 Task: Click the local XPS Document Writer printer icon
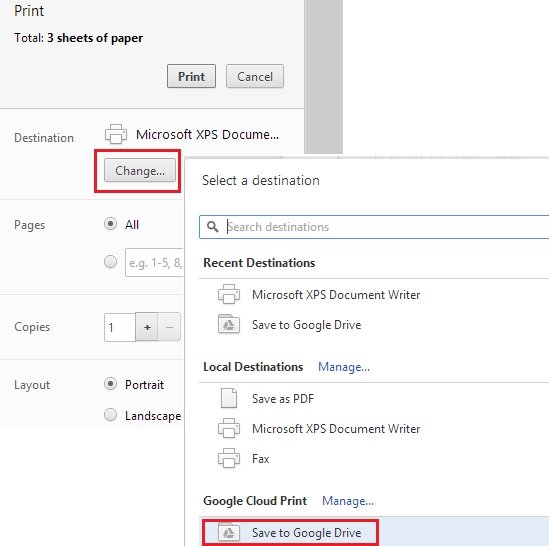click(229, 428)
